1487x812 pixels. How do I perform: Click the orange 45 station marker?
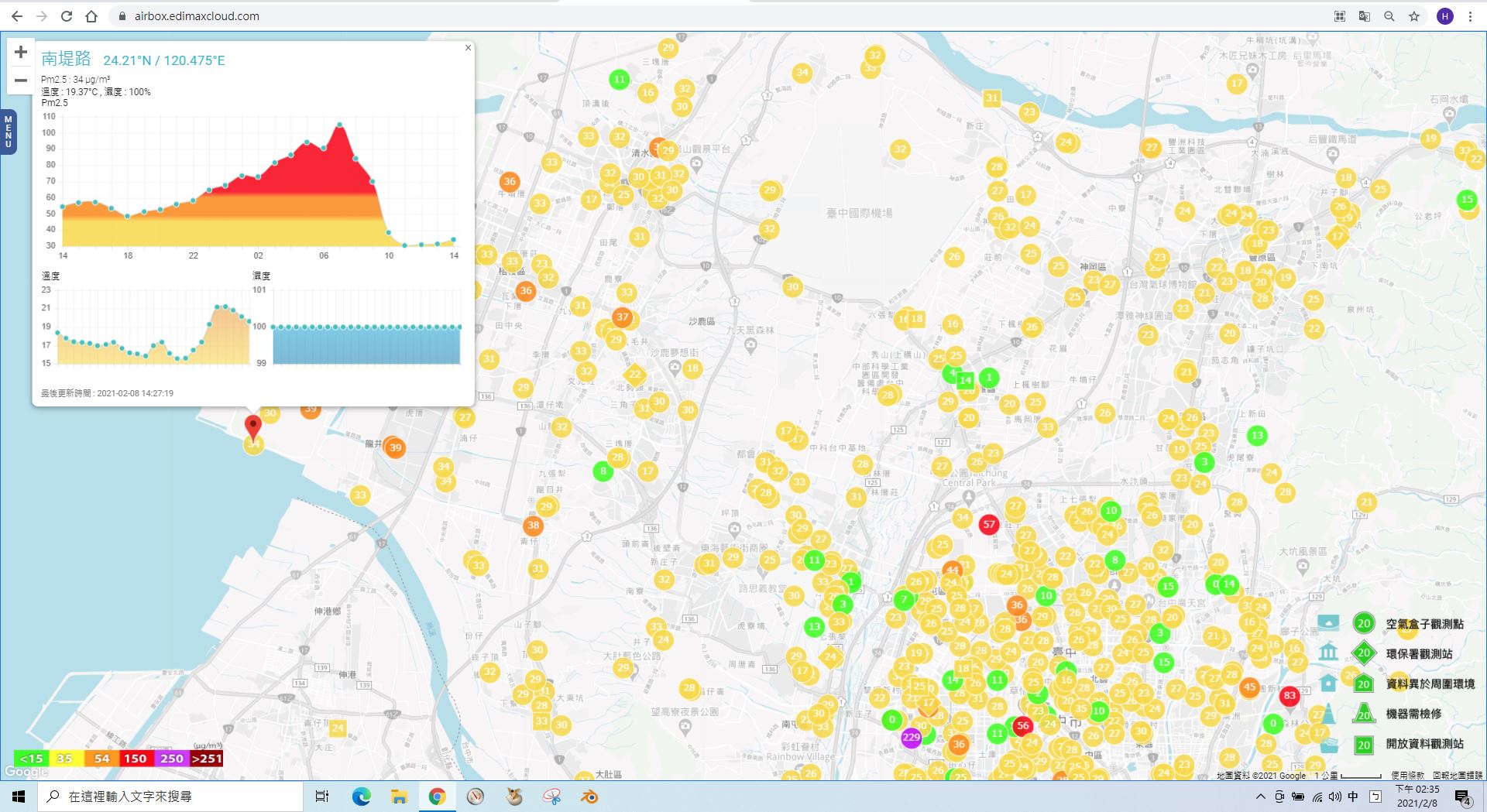coord(1249,687)
